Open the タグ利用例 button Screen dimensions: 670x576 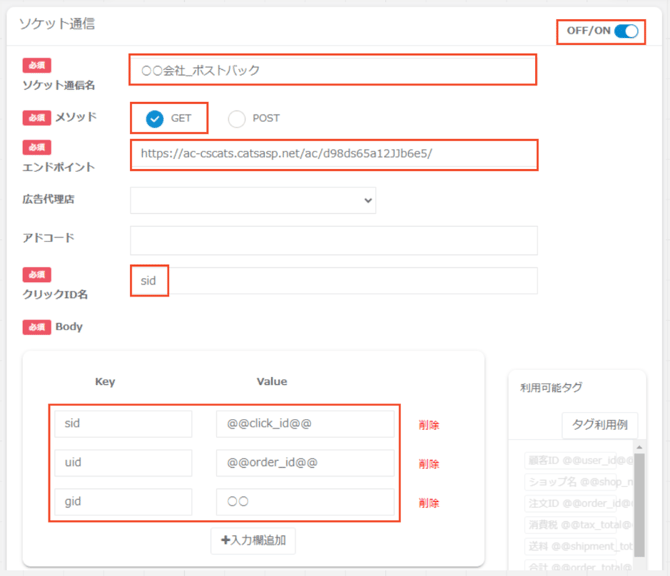[x=600, y=424]
